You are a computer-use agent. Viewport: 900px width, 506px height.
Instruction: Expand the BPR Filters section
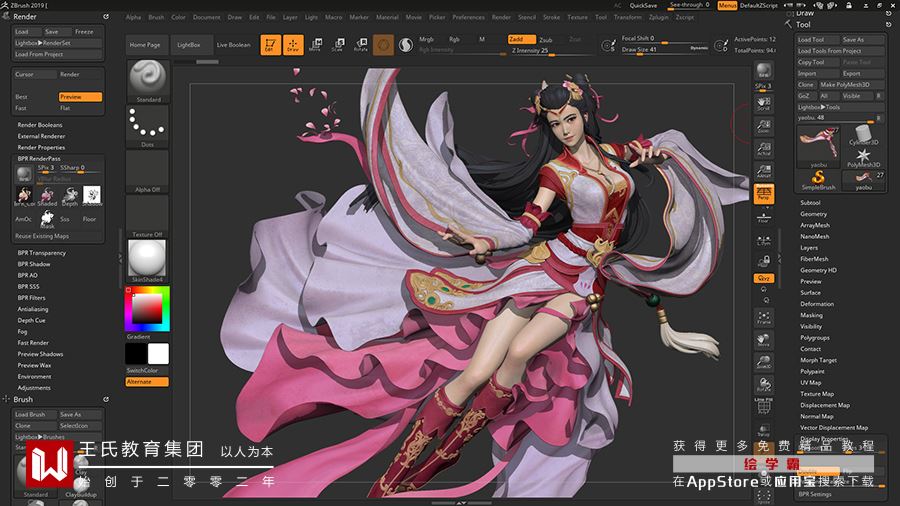pyautogui.click(x=32, y=298)
